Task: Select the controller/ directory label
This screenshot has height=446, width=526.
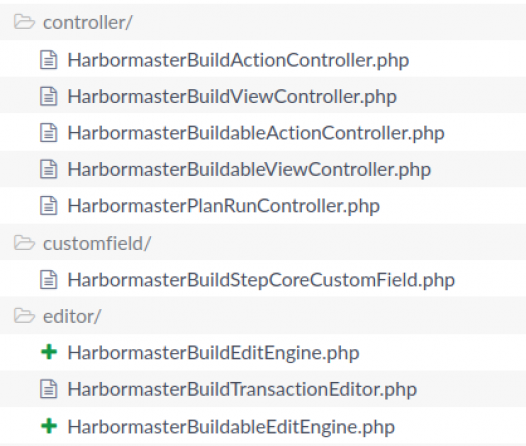Action: [88, 23]
